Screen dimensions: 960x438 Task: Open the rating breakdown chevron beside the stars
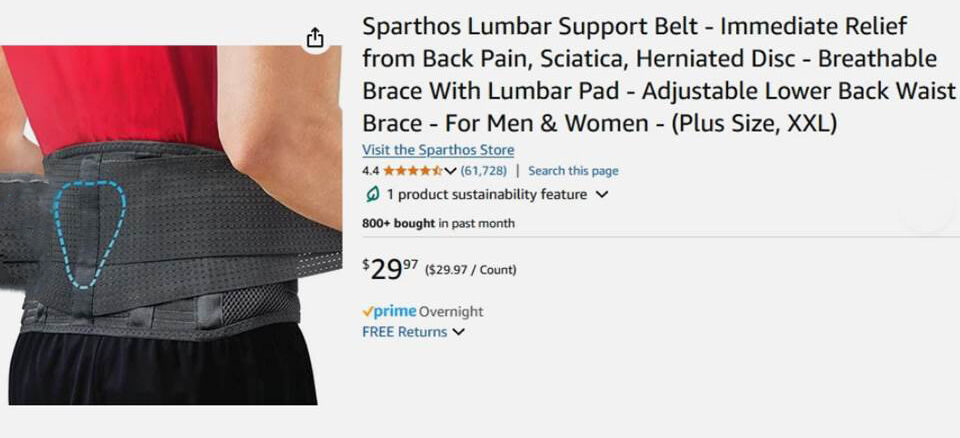[451, 171]
